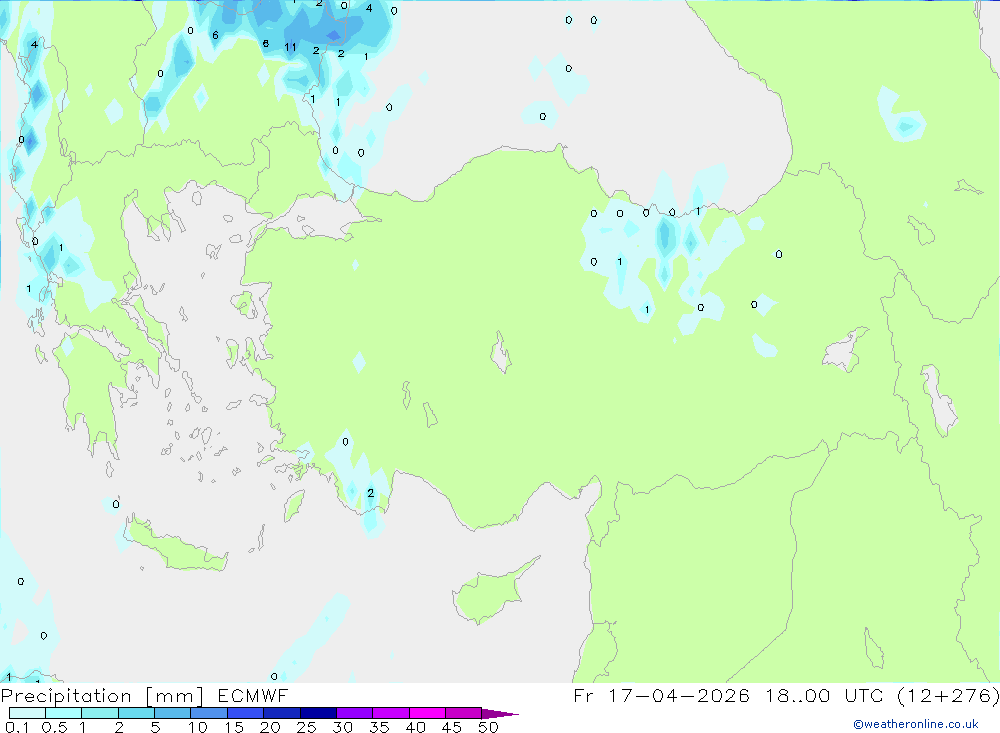The height and width of the screenshot is (733, 1000).
Task: Click legend label "0.5"
Action: [54, 727]
